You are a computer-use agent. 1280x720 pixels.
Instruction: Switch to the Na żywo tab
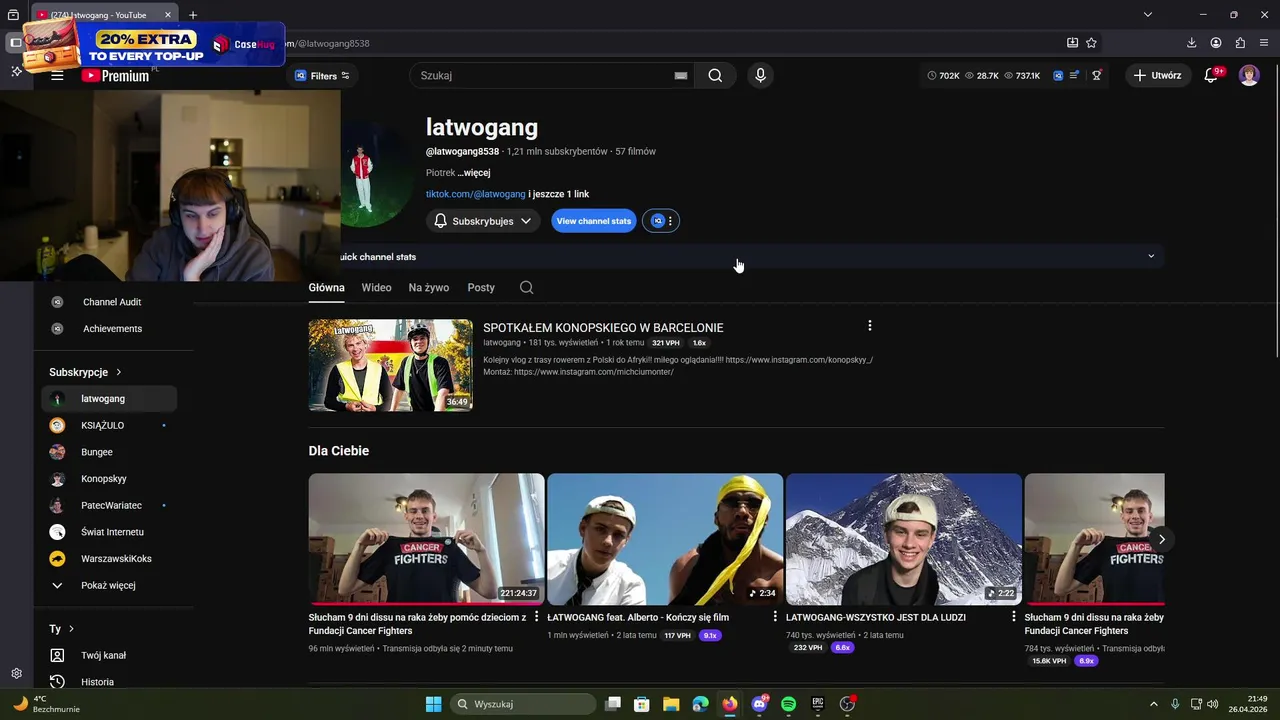point(429,288)
